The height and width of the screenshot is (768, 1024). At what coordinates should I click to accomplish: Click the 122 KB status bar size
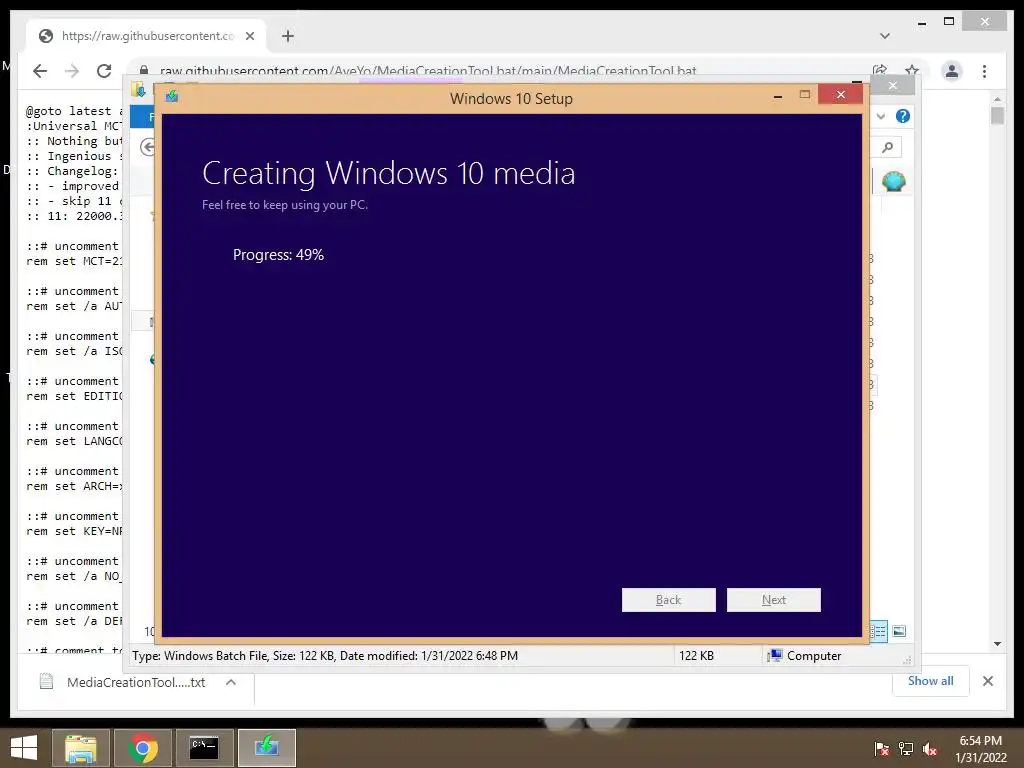pos(696,656)
